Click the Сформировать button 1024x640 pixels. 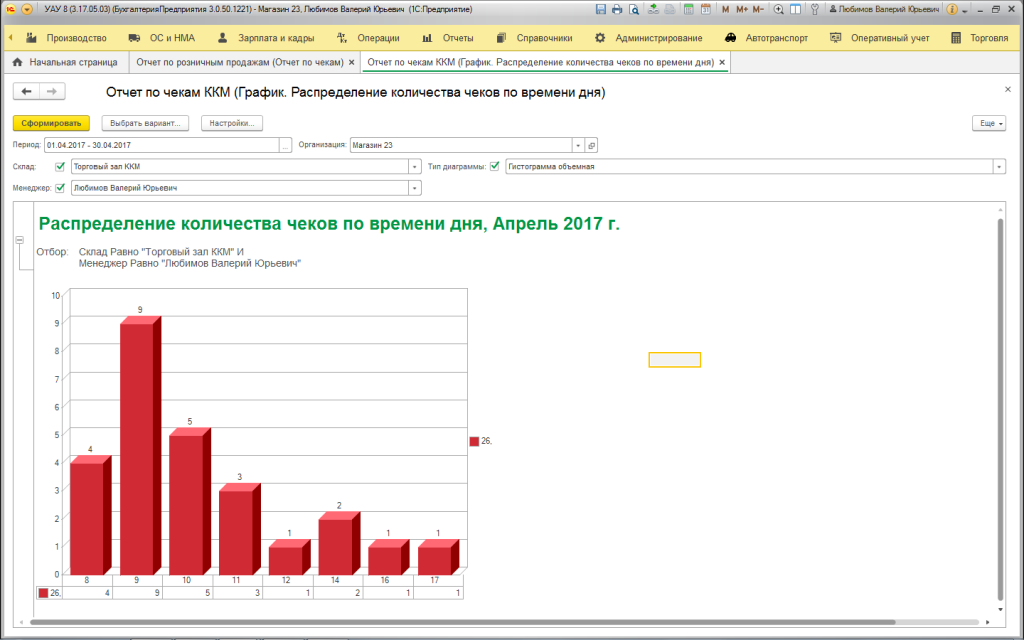(51, 123)
